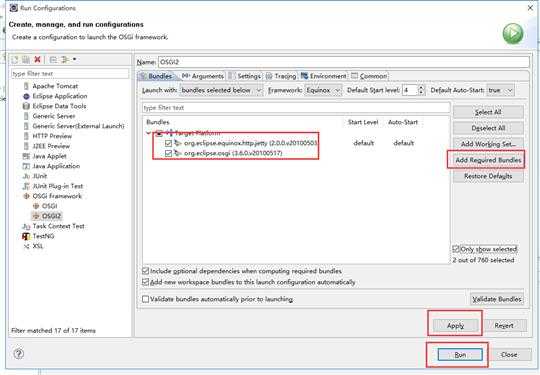Click the Apply button
Viewport: 540px width, 375px height.
pyautogui.click(x=455, y=325)
